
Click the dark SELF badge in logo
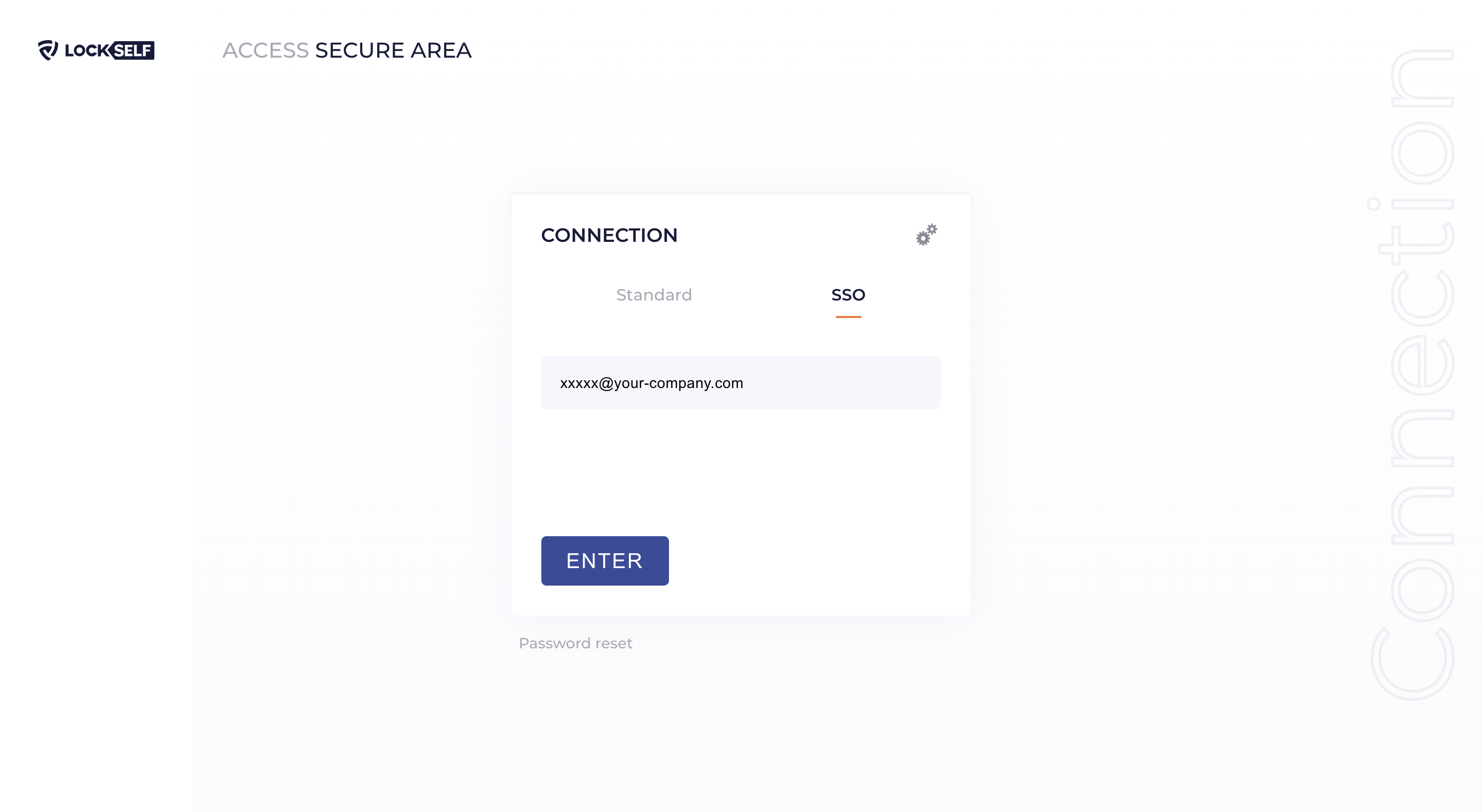coord(132,50)
